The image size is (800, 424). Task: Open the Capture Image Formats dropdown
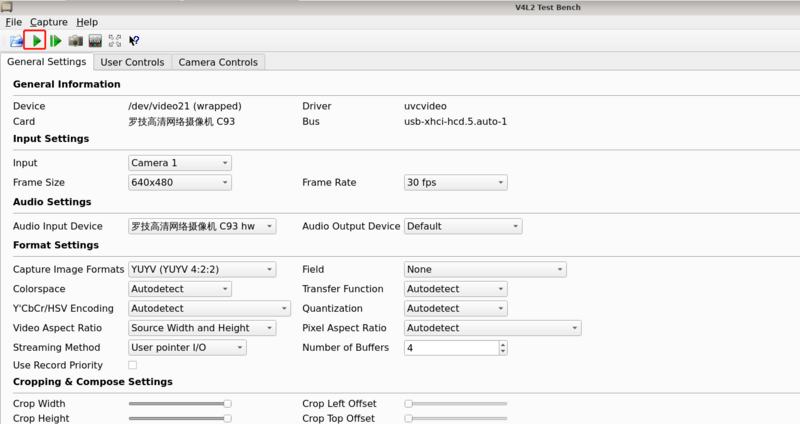coord(201,269)
